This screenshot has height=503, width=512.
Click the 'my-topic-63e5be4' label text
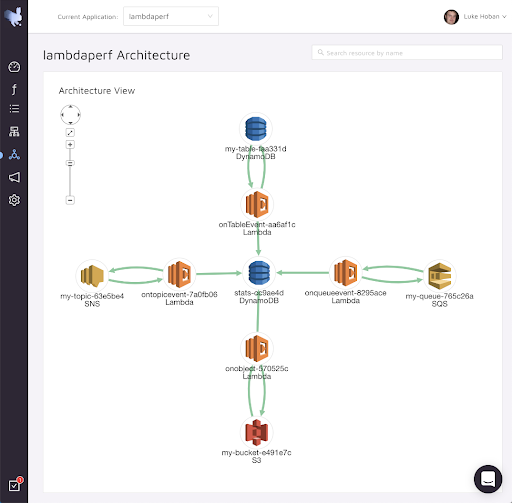click(92, 296)
